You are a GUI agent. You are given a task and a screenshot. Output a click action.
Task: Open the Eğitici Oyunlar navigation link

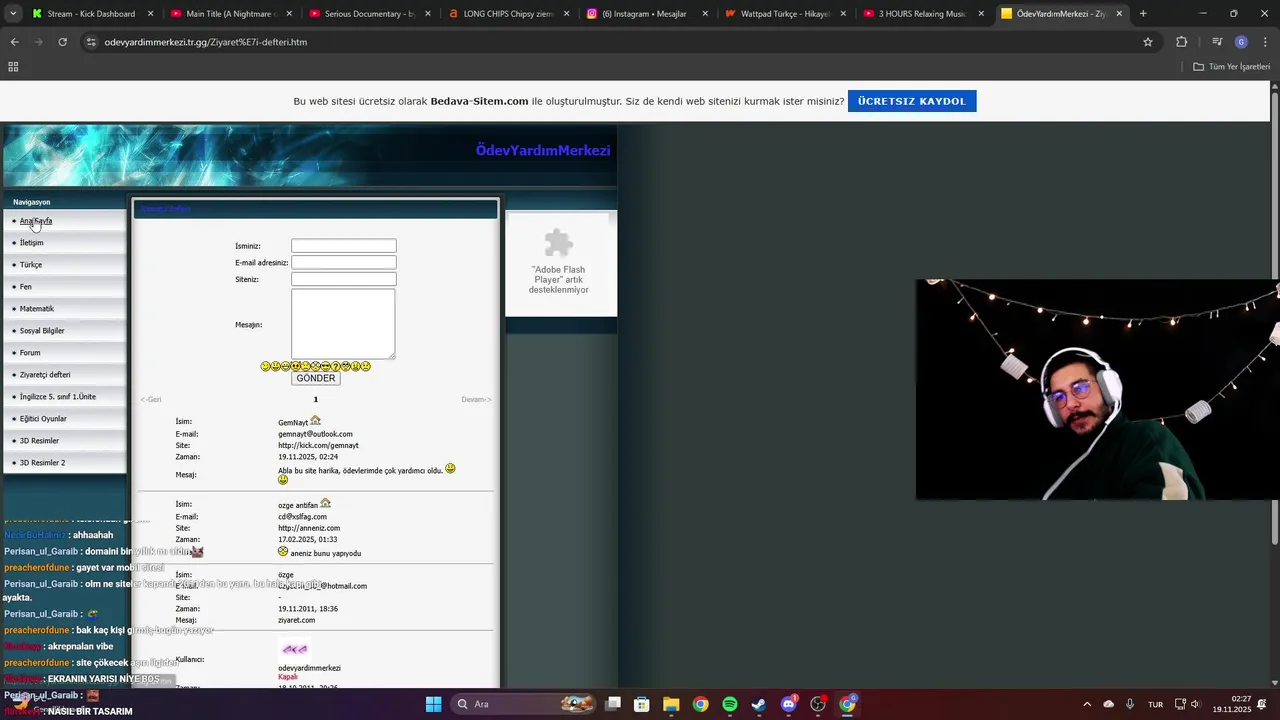[43, 419]
